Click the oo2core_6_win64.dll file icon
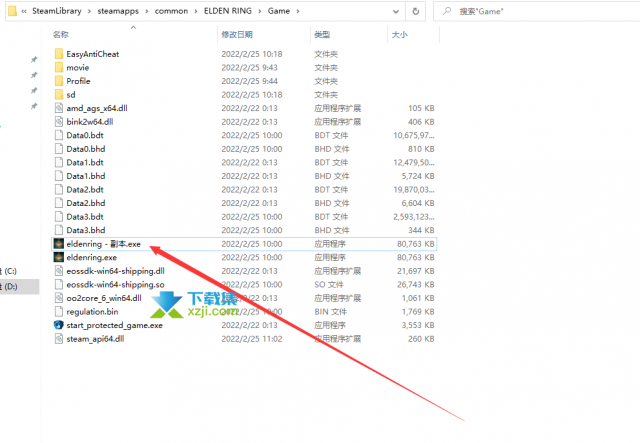Image resolution: width=640 pixels, height=443 pixels. pyautogui.click(x=59, y=298)
